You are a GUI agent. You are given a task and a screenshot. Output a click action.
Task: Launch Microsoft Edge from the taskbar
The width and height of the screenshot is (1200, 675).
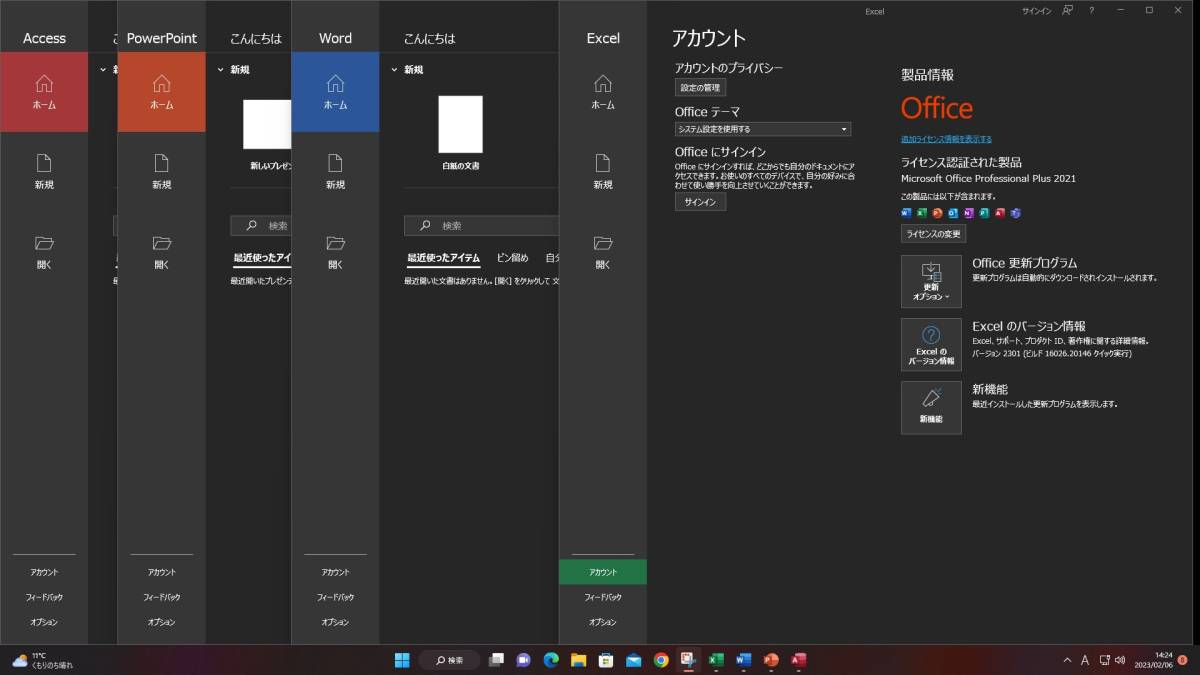pos(550,660)
